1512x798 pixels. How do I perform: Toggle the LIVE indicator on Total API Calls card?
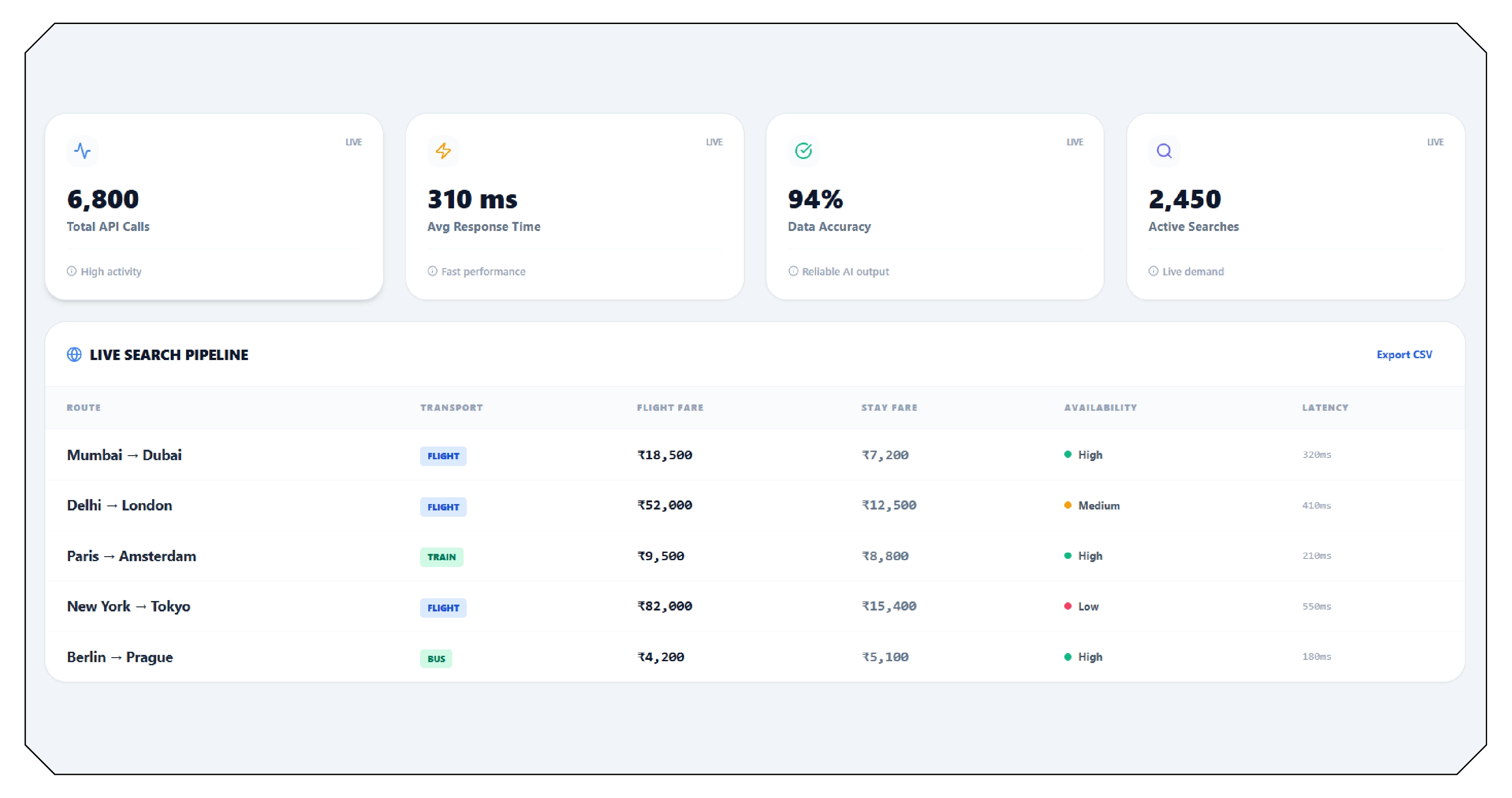coord(354,141)
